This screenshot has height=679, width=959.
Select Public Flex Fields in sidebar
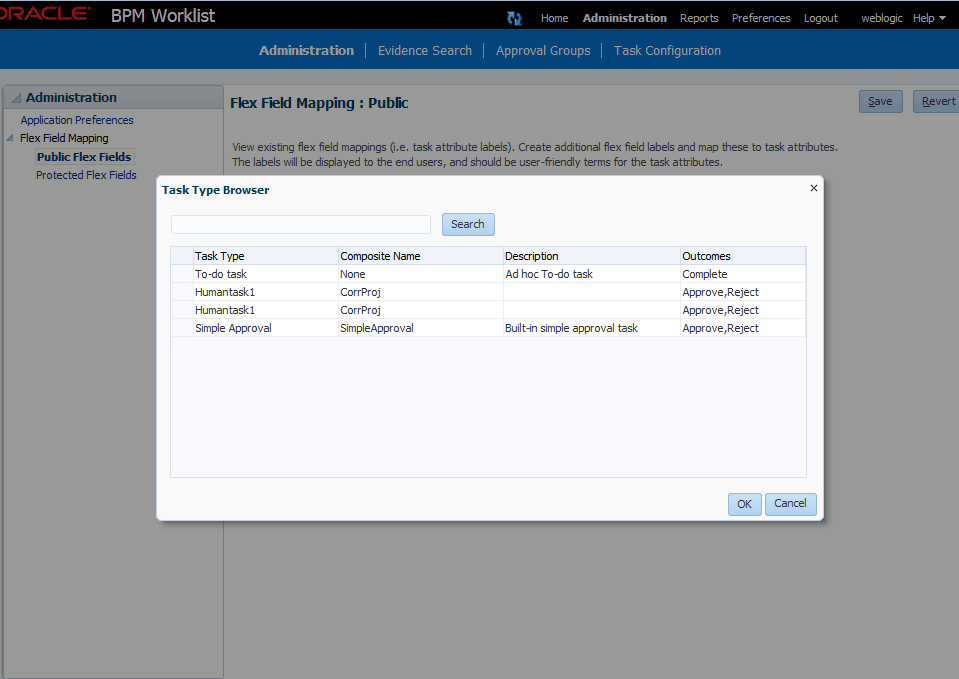point(84,157)
